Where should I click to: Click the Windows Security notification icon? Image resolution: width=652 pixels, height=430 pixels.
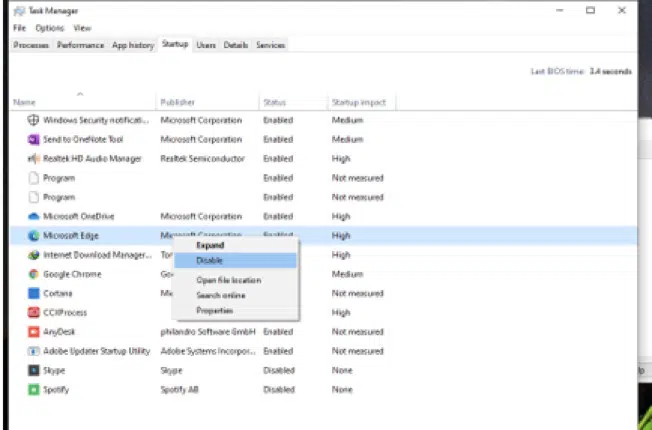(x=33, y=120)
